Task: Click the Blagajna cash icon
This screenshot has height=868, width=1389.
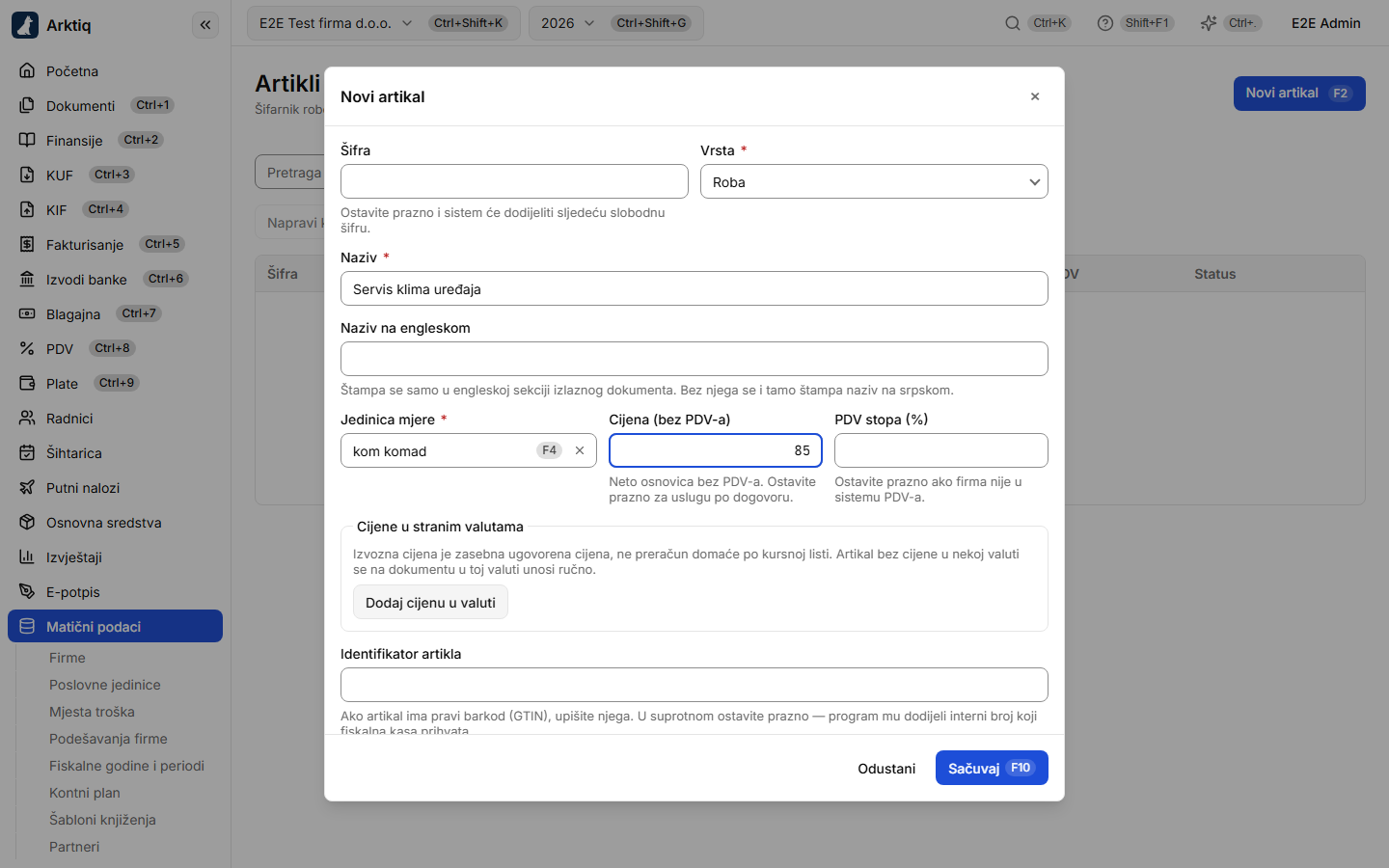Action: [27, 313]
